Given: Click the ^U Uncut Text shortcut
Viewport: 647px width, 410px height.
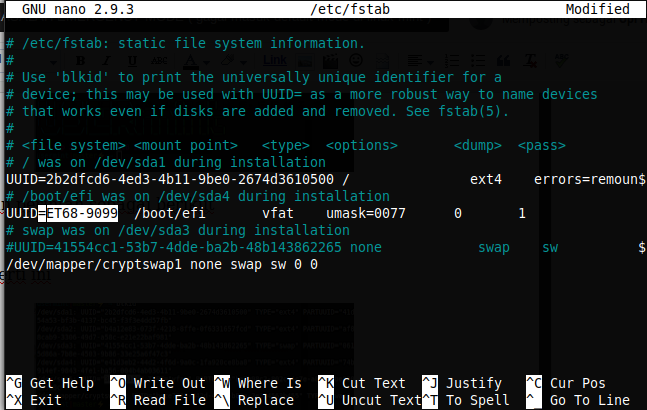Looking at the screenshot, I should [x=370, y=400].
